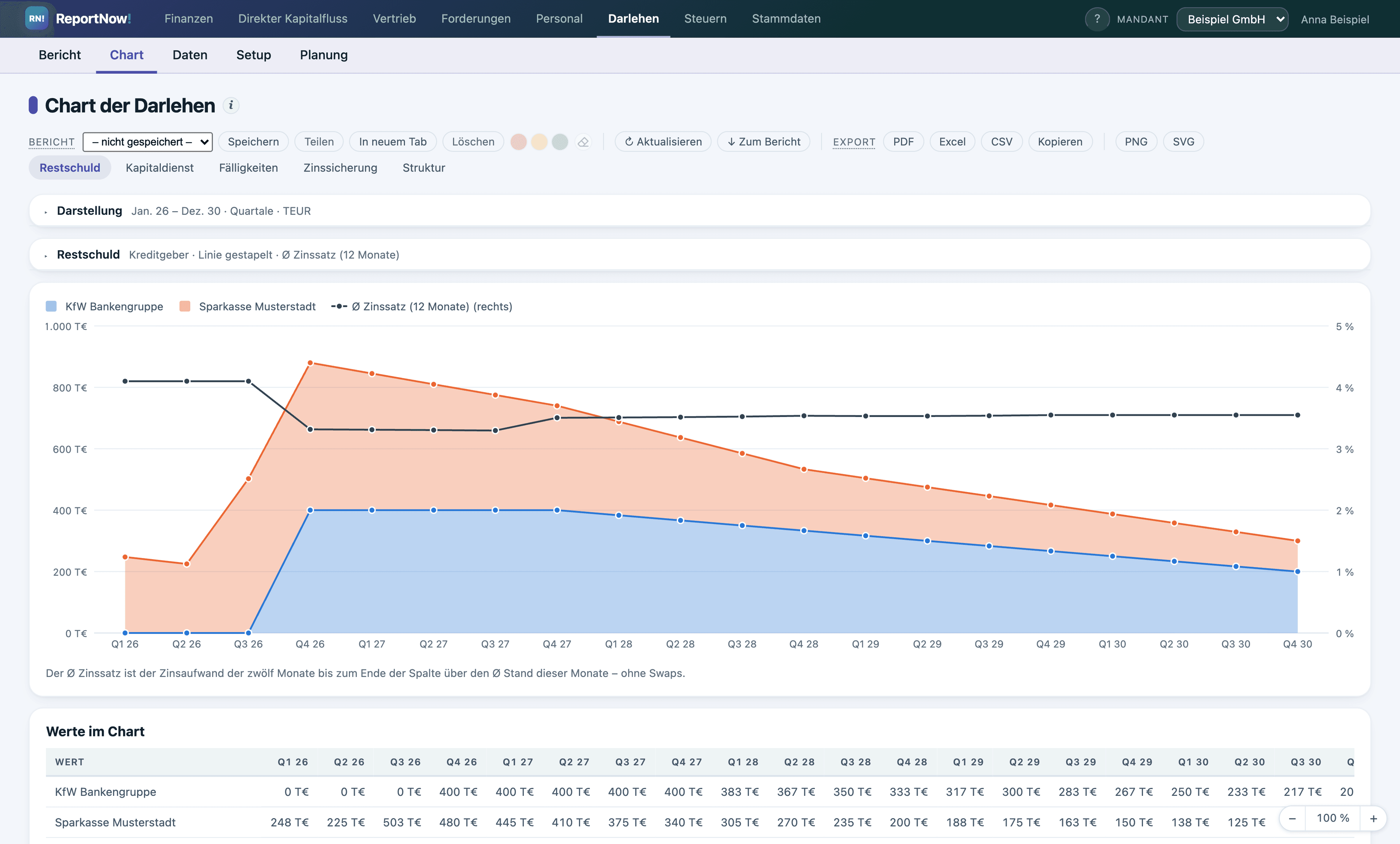The image size is (1400, 844).
Task: Click the Teilen button
Action: point(319,142)
